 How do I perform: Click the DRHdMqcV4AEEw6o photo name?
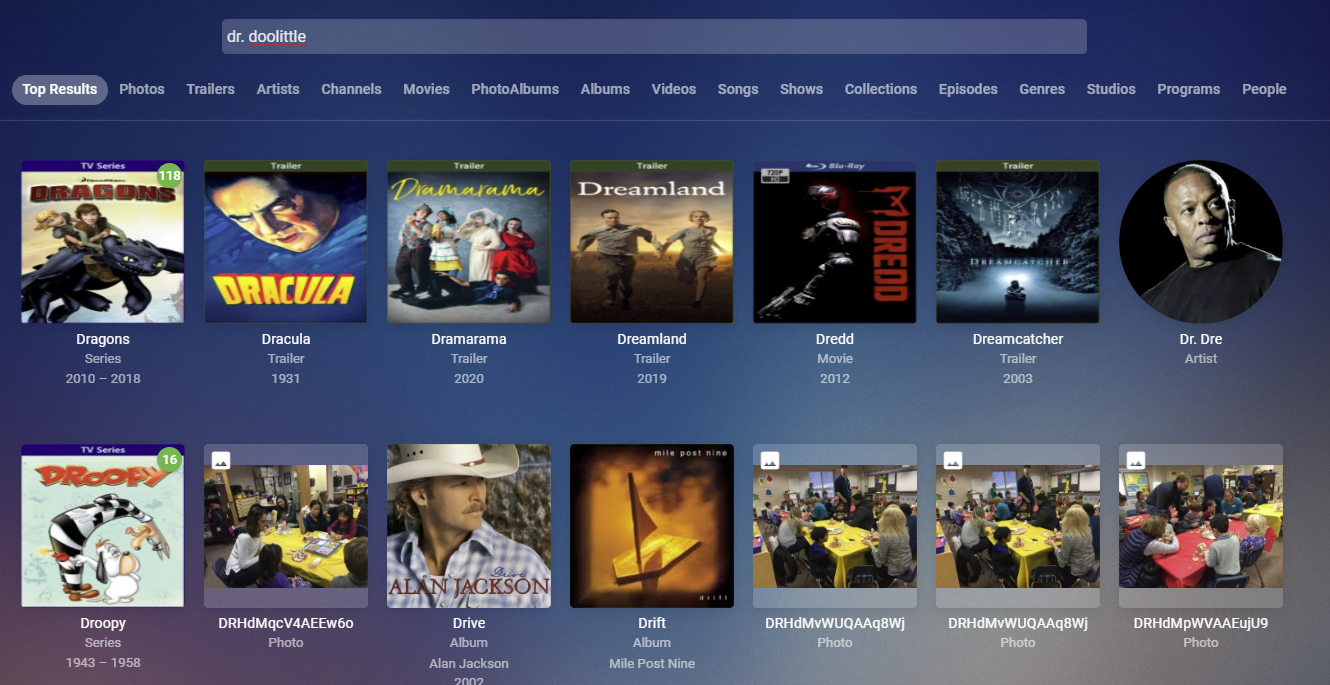click(x=286, y=623)
